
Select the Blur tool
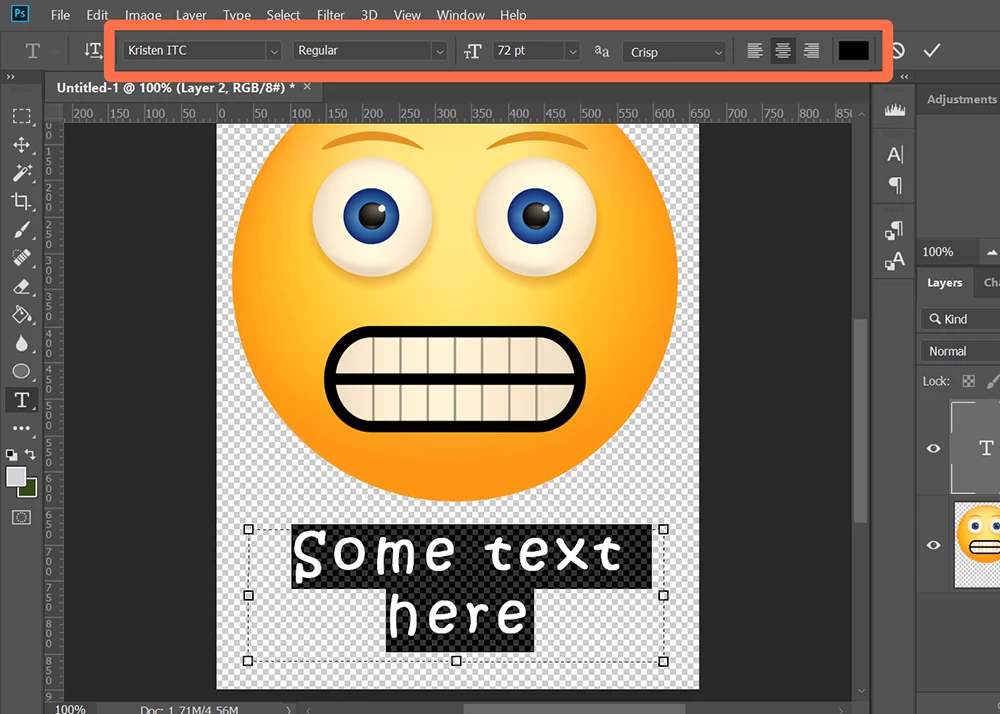click(21, 343)
